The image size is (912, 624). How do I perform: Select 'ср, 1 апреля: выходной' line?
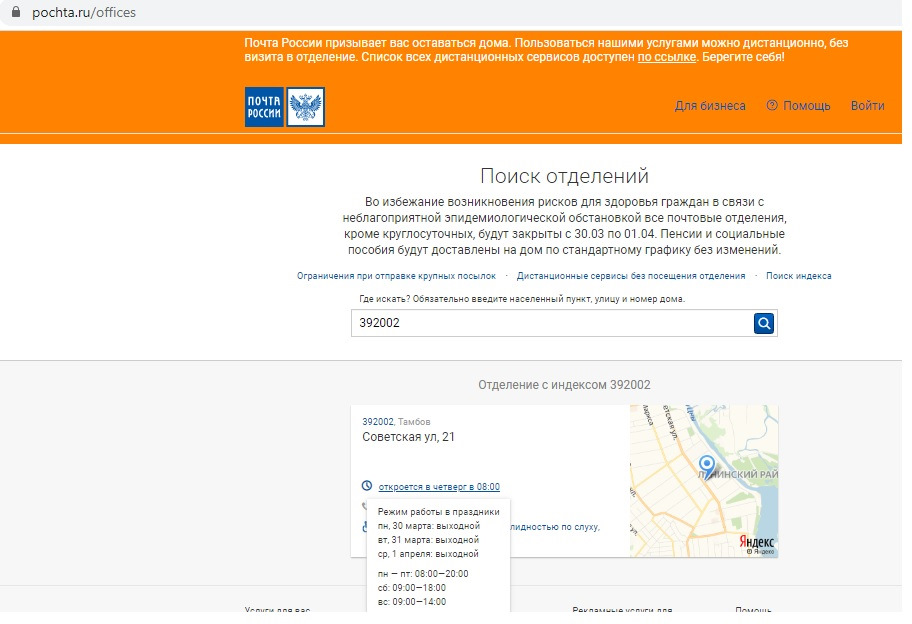[x=428, y=554]
